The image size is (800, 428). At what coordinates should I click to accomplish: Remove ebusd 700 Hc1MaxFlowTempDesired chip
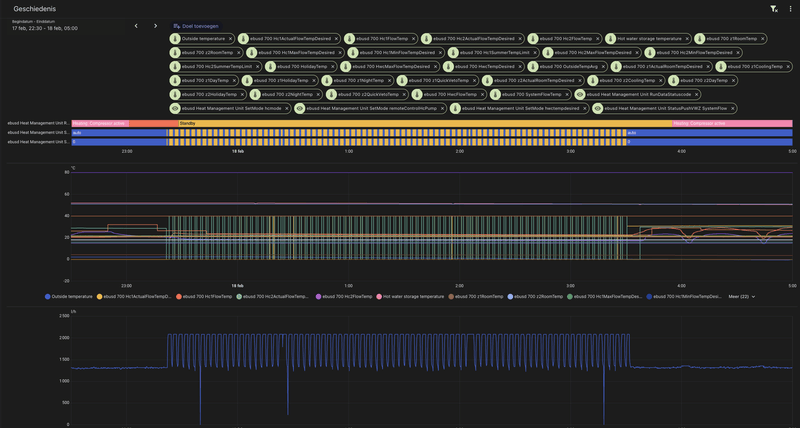[x=340, y=53]
